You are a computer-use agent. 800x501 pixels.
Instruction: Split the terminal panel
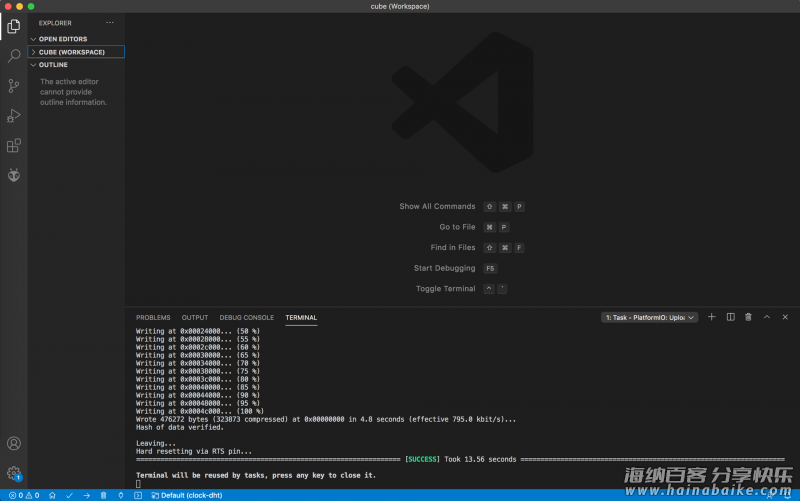[x=731, y=317]
